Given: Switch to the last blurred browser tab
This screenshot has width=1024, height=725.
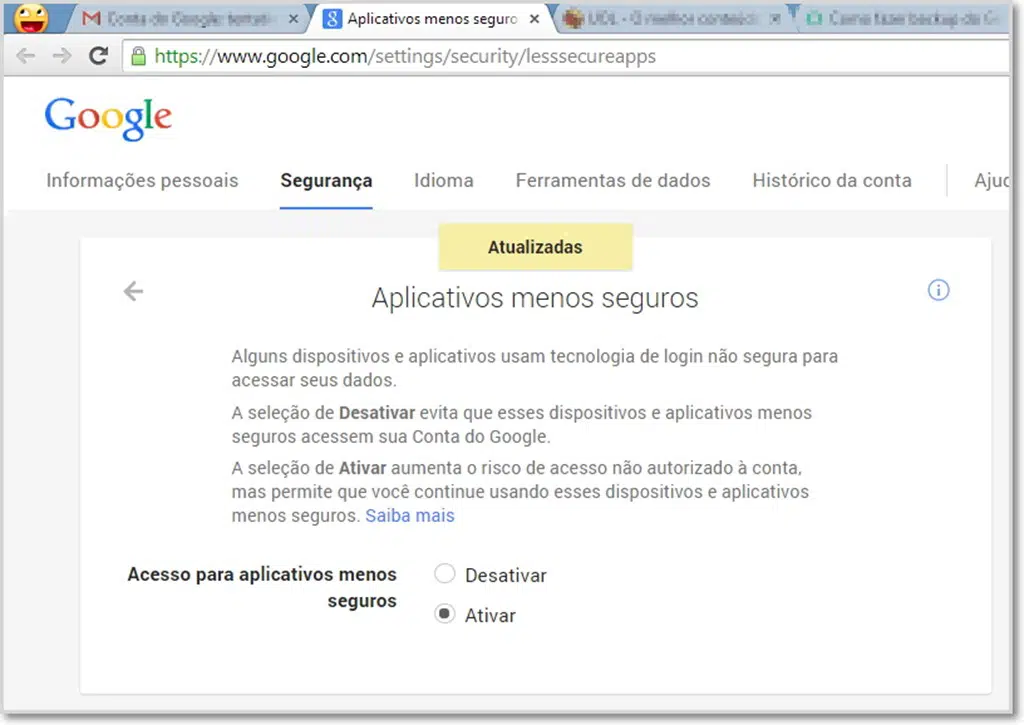Looking at the screenshot, I should click(x=904, y=19).
